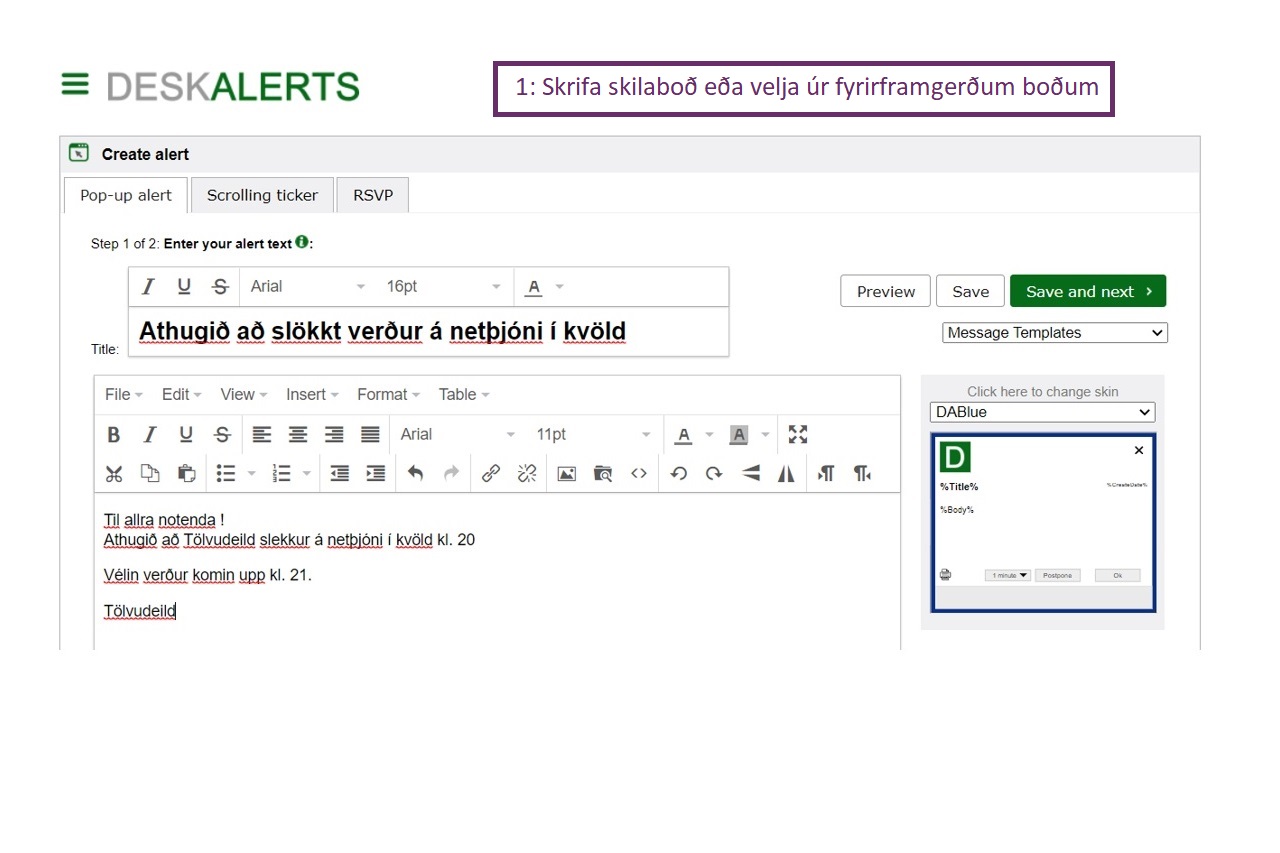Image resolution: width=1280 pixels, height=853 pixels.
Task: Open the Table menu
Action: pyautogui.click(x=464, y=394)
